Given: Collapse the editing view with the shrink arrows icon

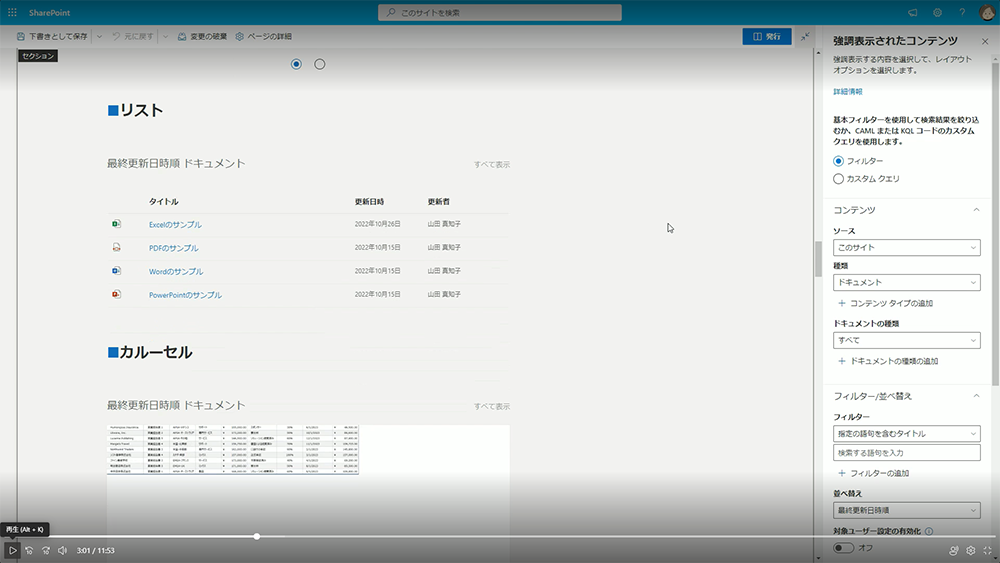Looking at the screenshot, I should coord(805,36).
